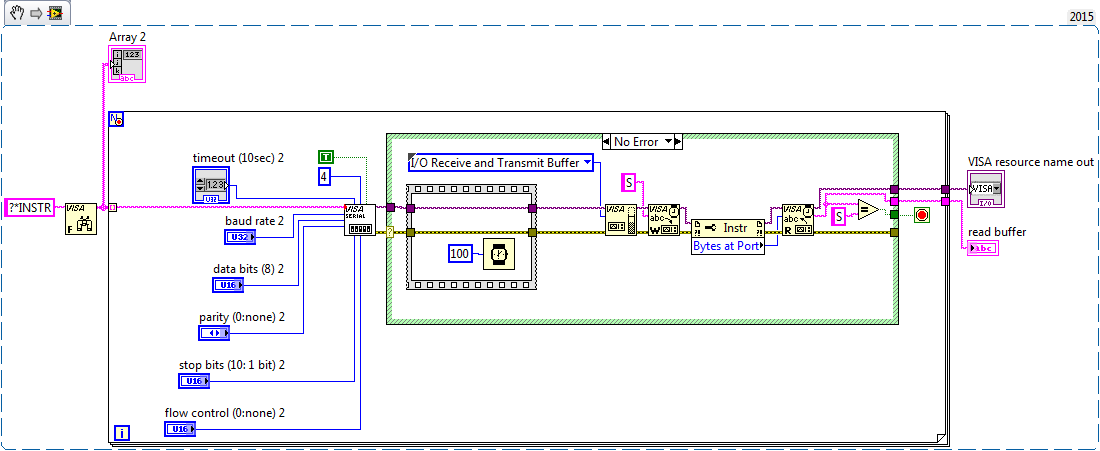
Task: Click the Bytes at Port property item
Action: coord(727,244)
